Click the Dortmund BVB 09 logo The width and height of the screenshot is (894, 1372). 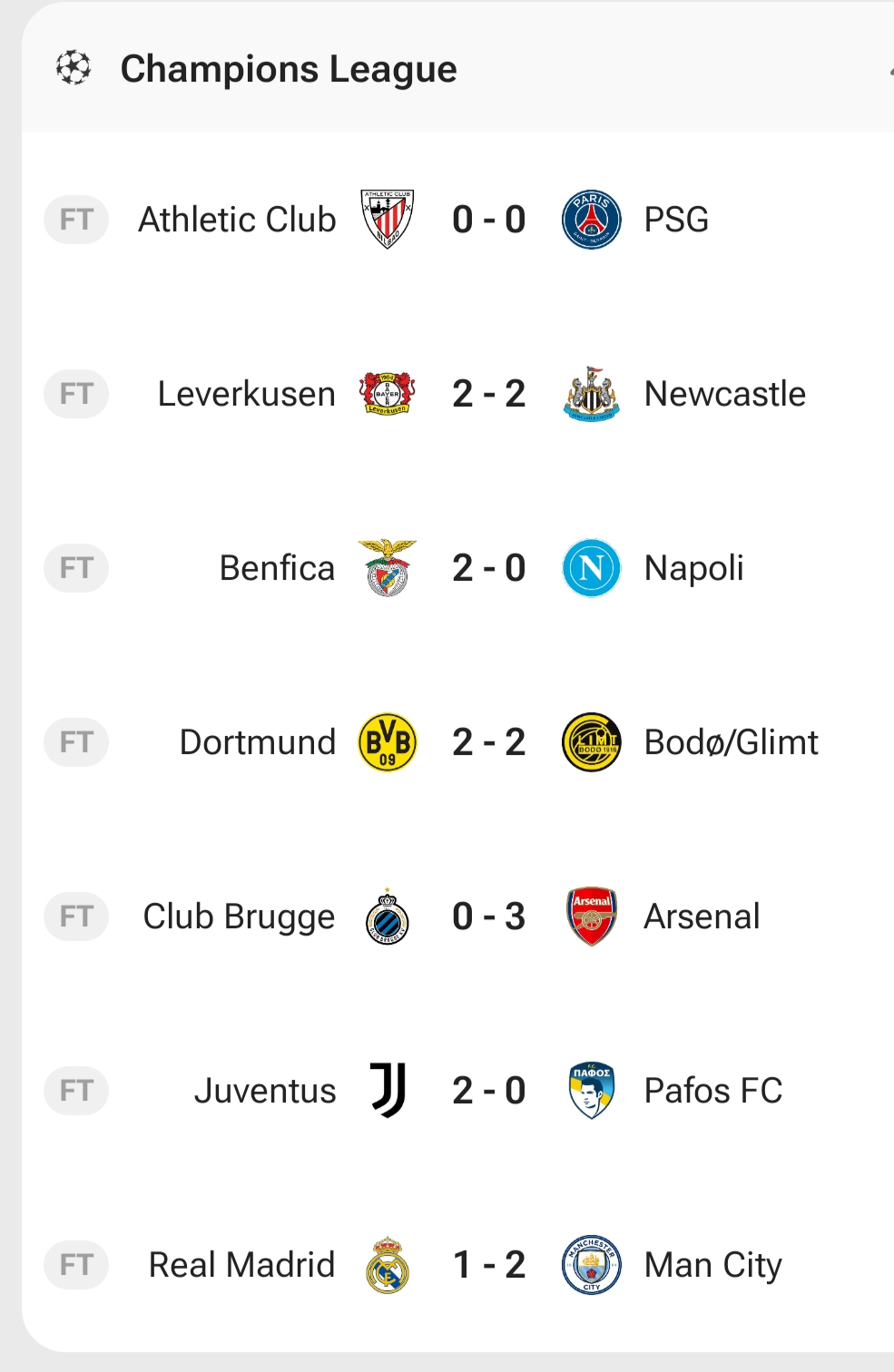(388, 742)
